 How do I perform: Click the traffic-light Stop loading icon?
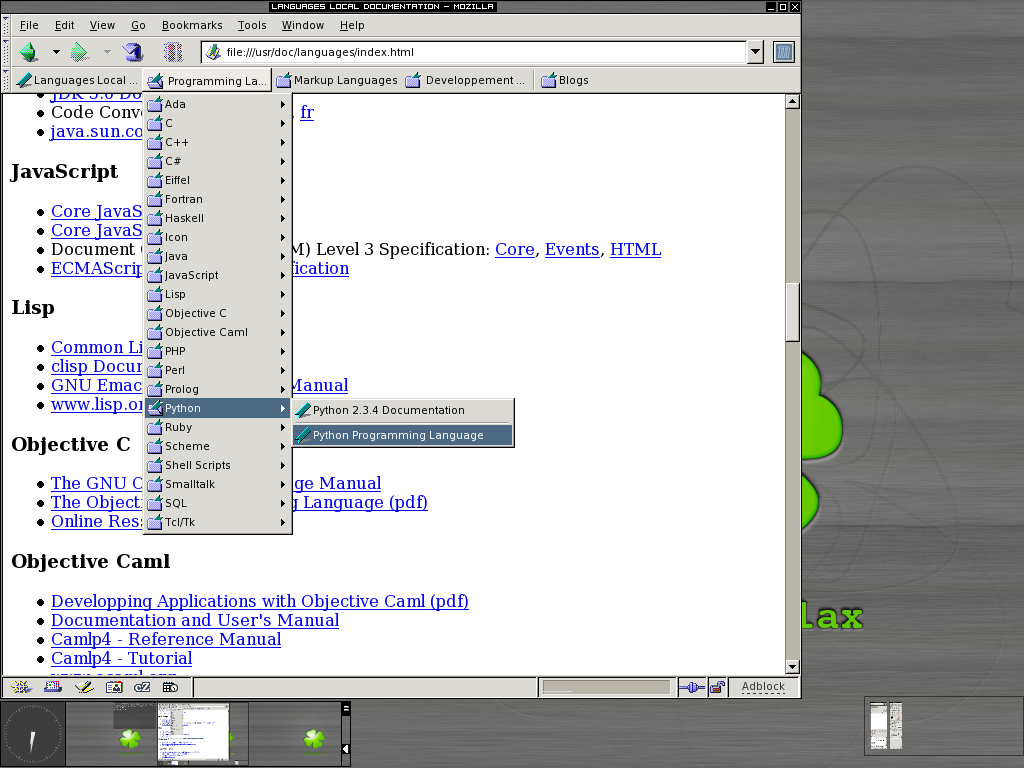click(173, 52)
